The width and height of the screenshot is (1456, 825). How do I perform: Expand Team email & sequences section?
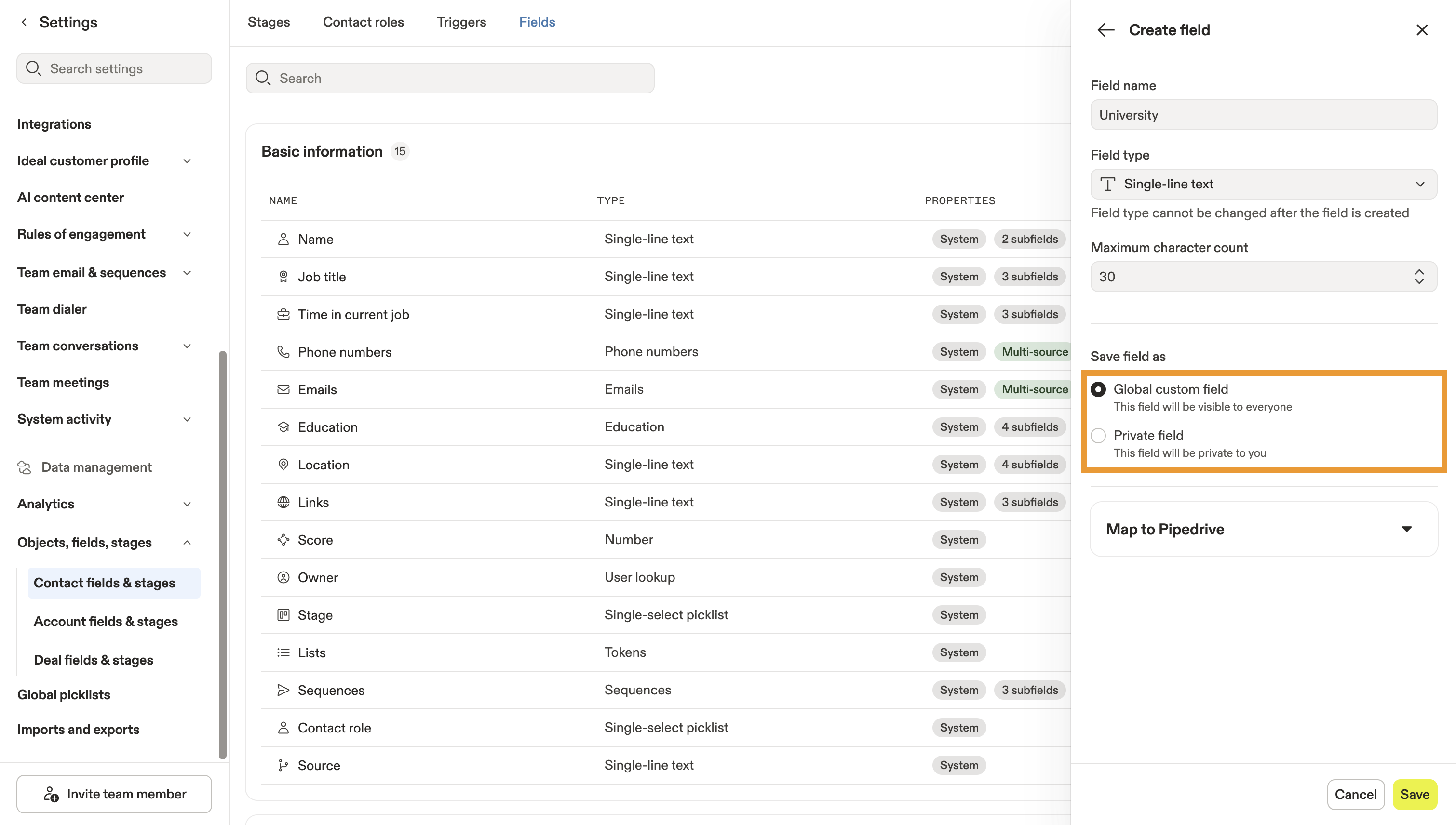coord(187,273)
